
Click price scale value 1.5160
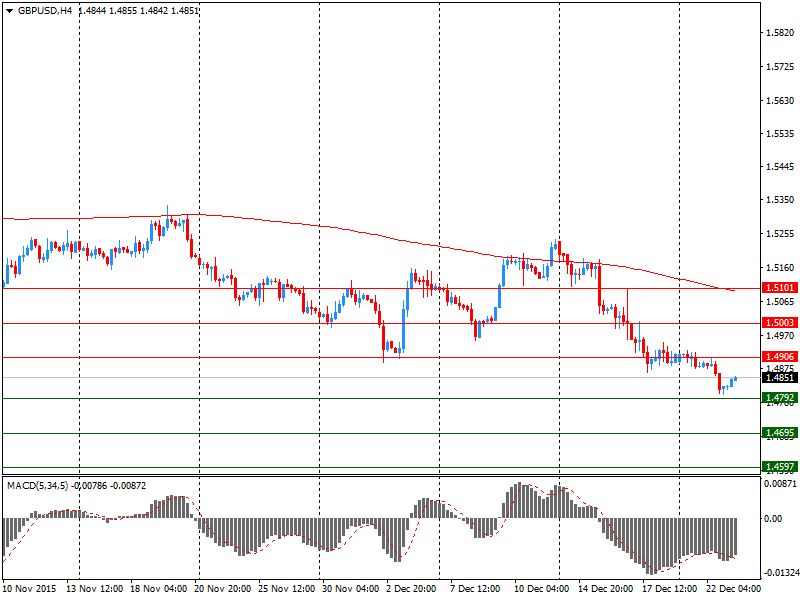tap(780, 267)
